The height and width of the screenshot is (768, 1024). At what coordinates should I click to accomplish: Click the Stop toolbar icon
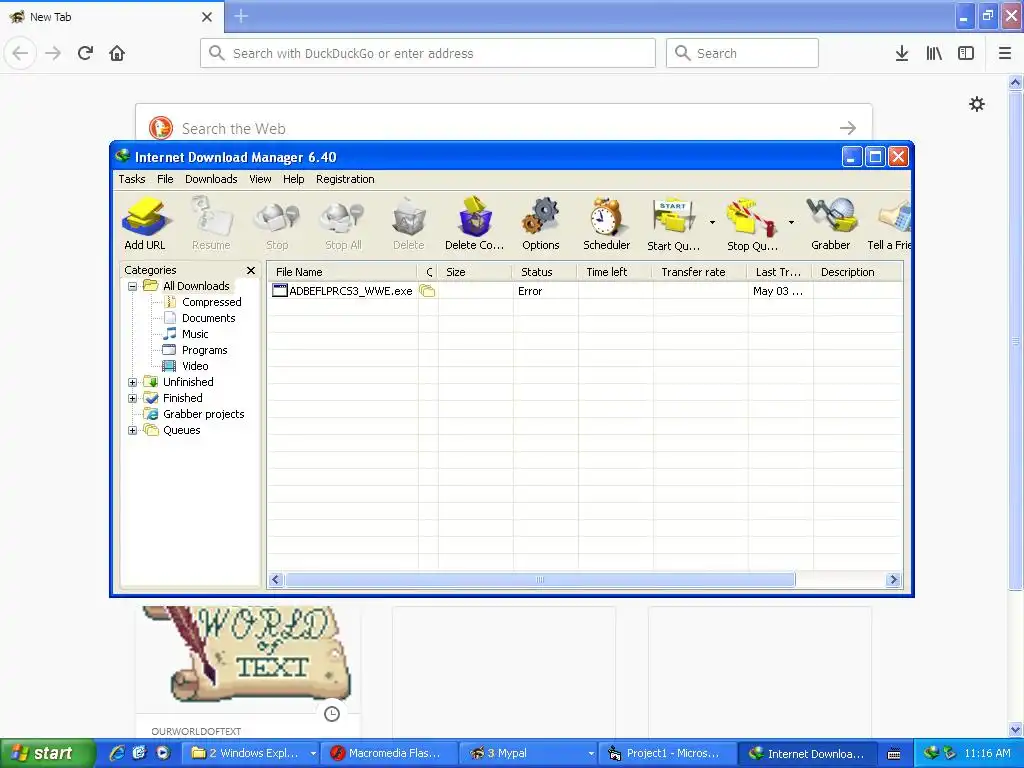click(277, 224)
